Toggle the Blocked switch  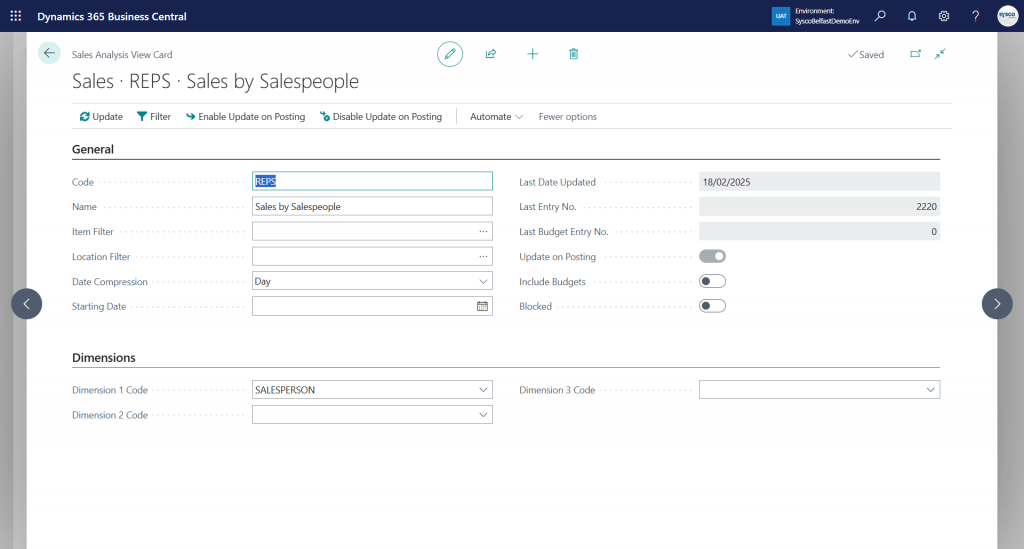712,306
